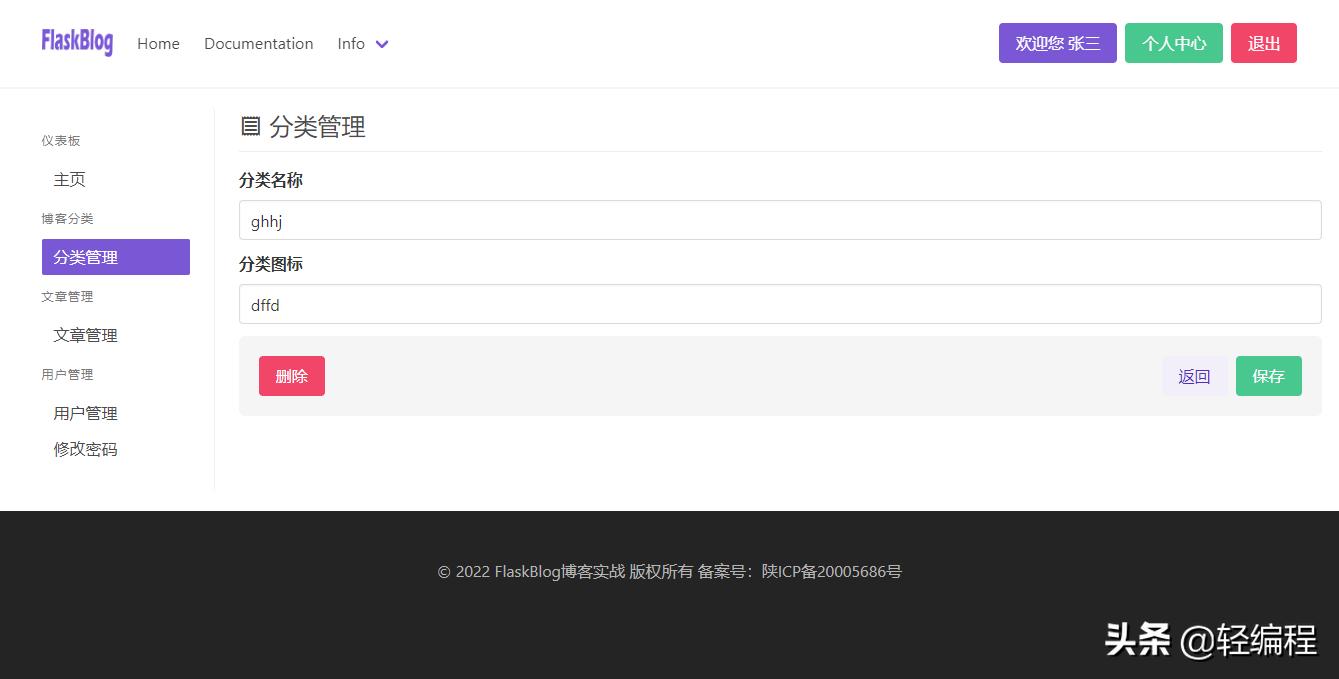
Task: Click the FlaskBlog logo
Action: pos(77,42)
